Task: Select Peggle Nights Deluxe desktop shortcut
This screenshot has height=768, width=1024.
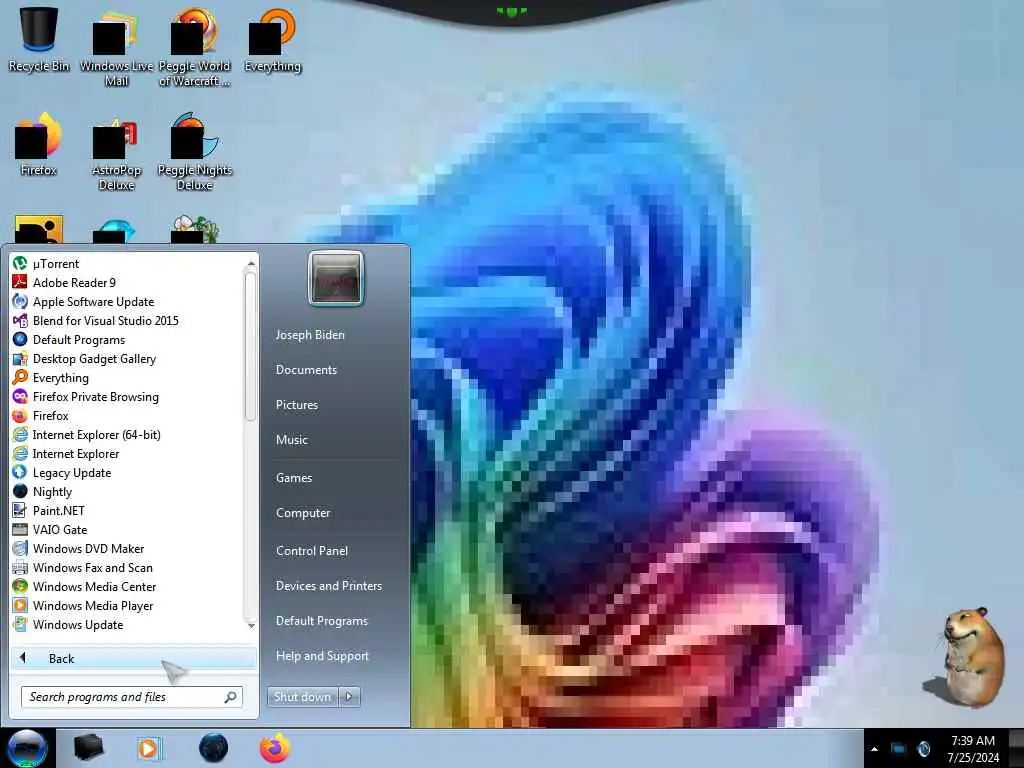Action: [x=195, y=152]
